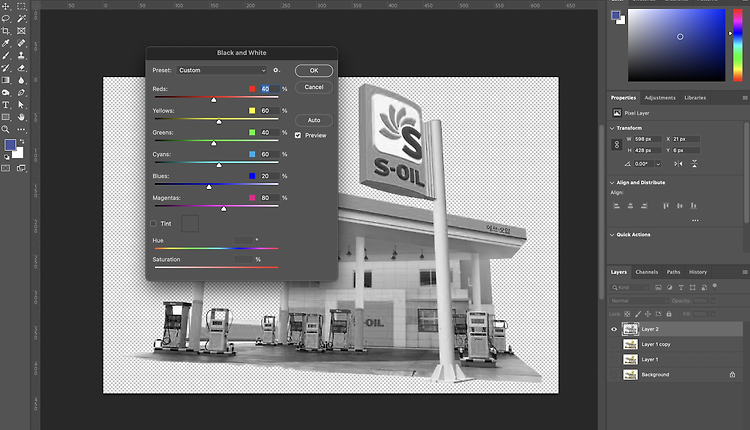Show the Layer 1 copy layer
This screenshot has height=430, width=750.
[x=614, y=344]
